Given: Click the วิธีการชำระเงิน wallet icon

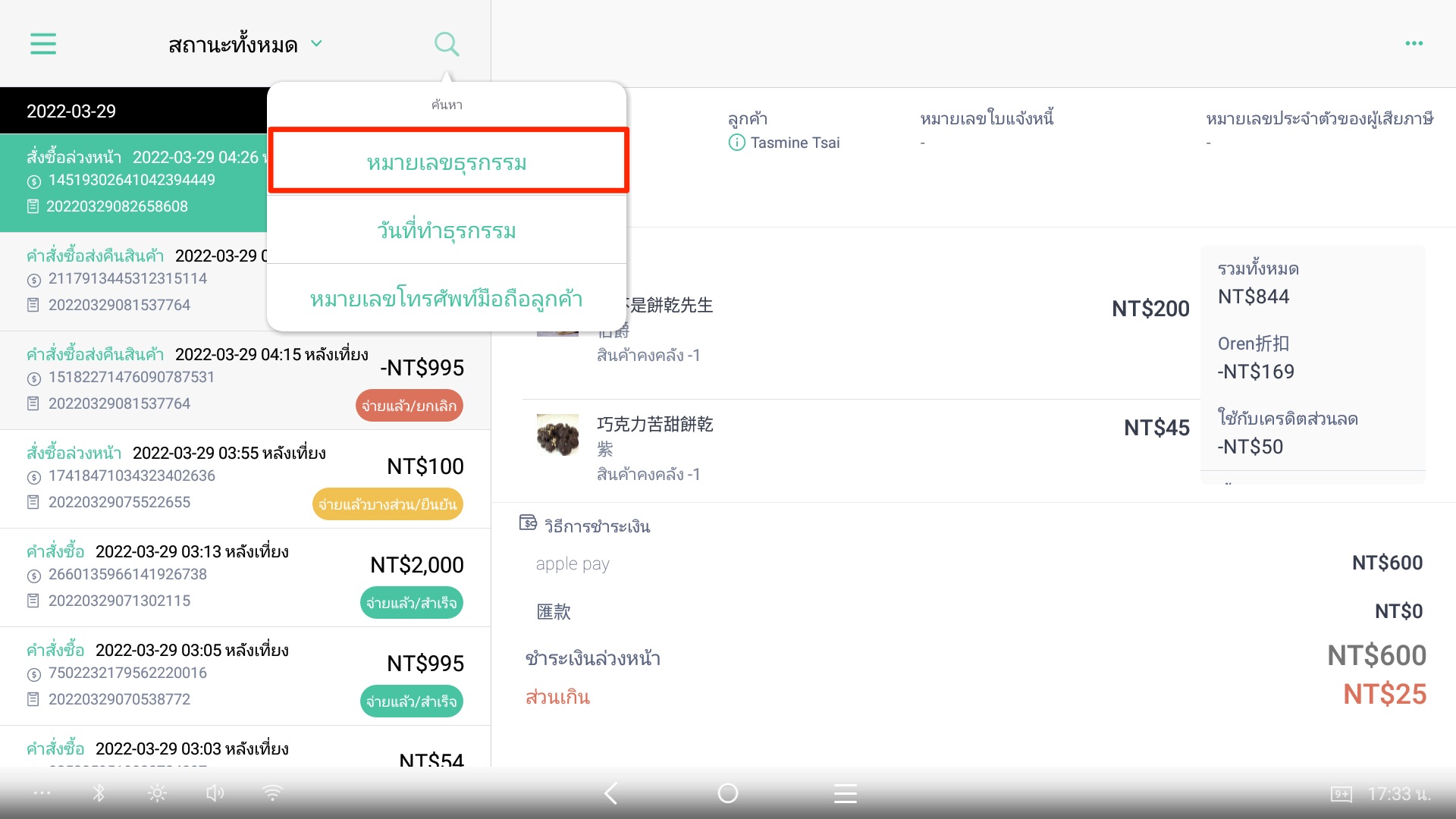Looking at the screenshot, I should pos(528,522).
